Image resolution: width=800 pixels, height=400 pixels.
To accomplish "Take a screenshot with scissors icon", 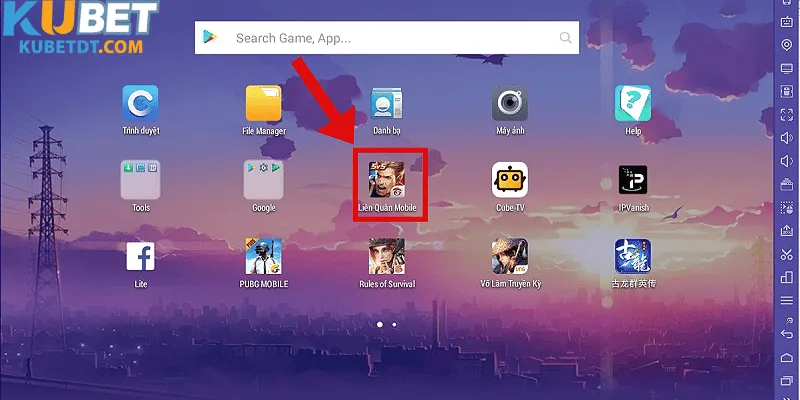I will click(x=786, y=254).
